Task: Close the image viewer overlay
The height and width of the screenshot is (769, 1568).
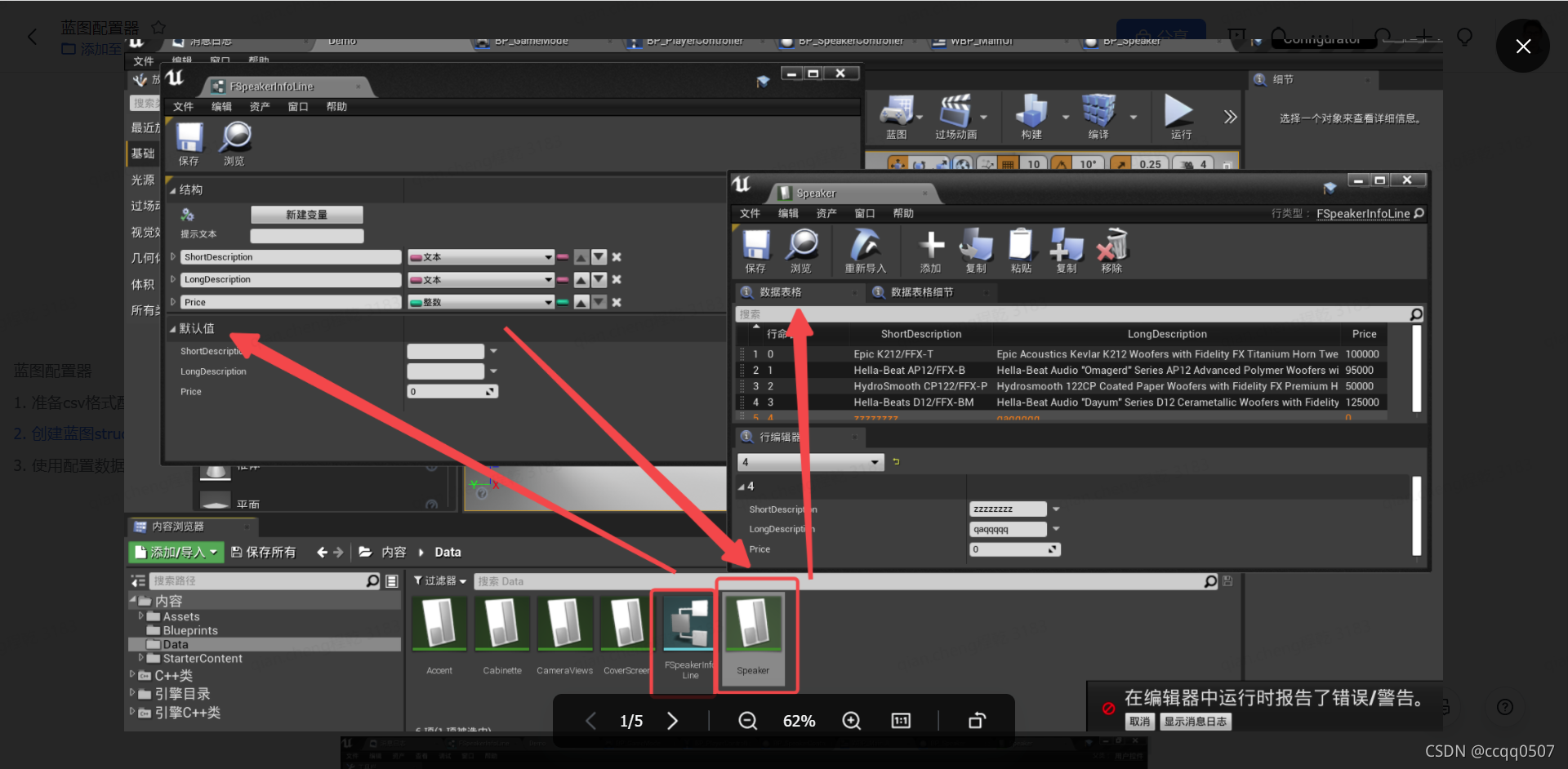Action: pos(1523,47)
